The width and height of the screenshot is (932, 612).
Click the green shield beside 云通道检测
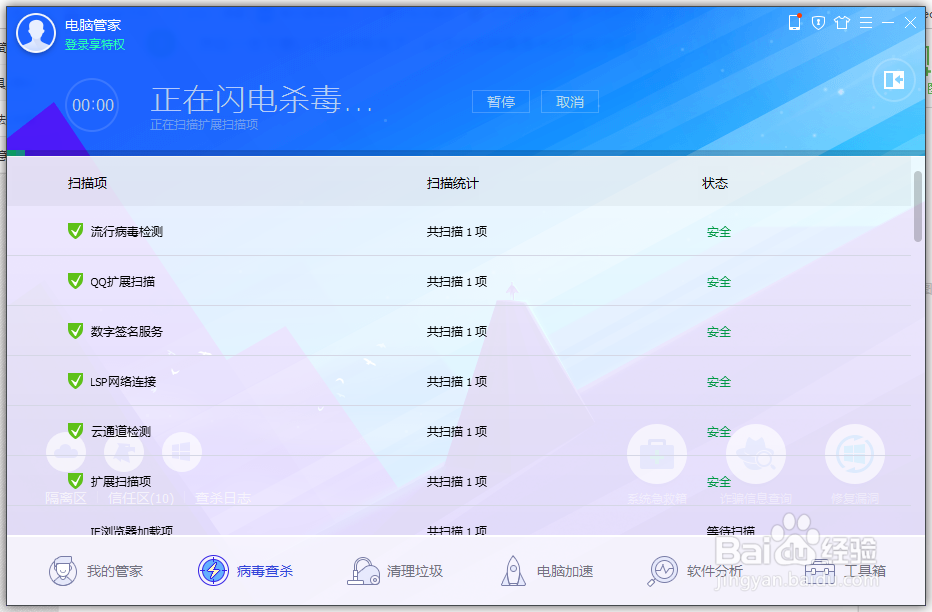(75, 430)
